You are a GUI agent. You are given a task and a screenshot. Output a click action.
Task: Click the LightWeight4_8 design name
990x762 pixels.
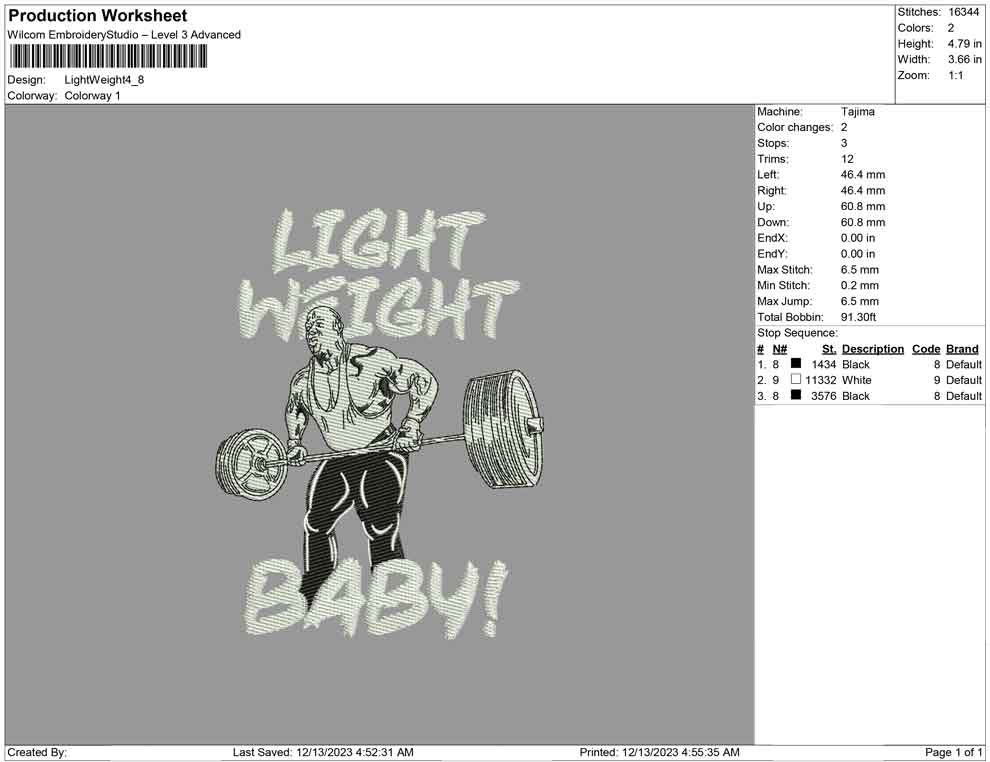[102, 80]
